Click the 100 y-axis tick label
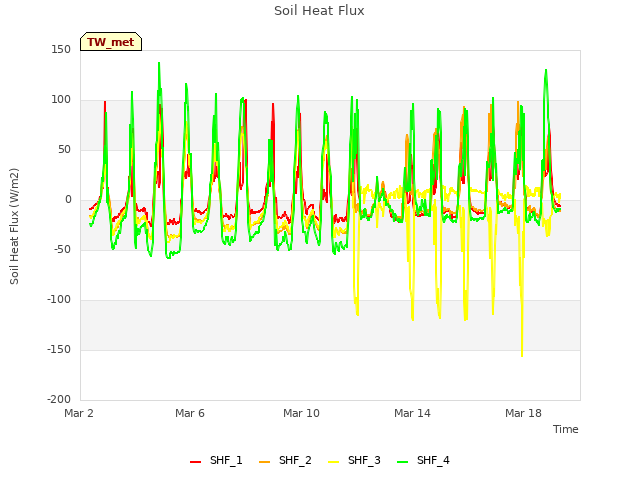 61,100
